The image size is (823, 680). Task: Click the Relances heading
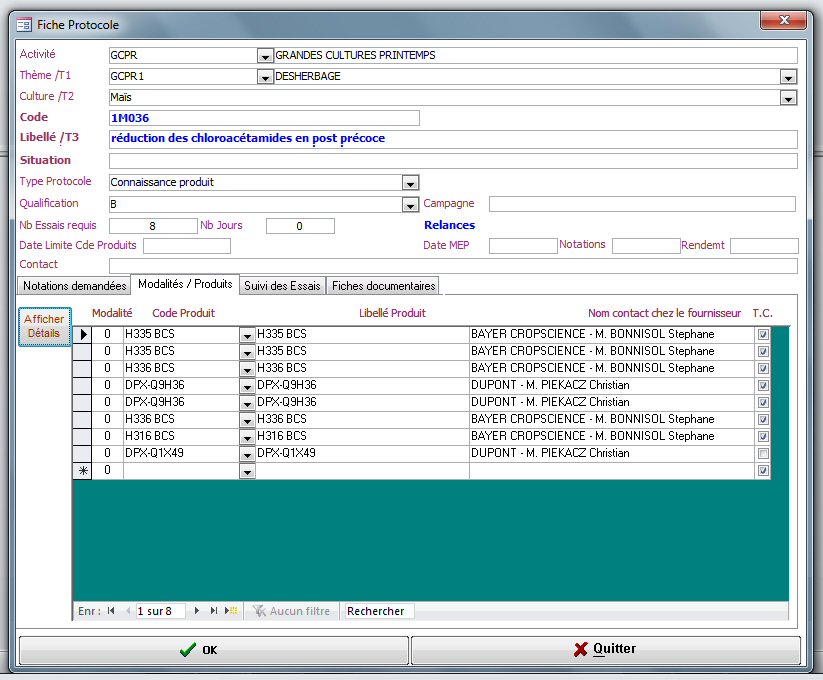point(449,225)
